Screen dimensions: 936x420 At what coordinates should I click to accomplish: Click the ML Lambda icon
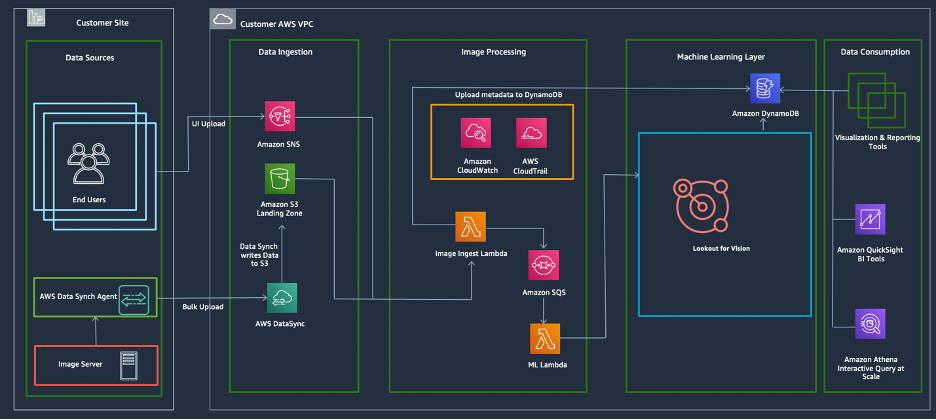545,339
